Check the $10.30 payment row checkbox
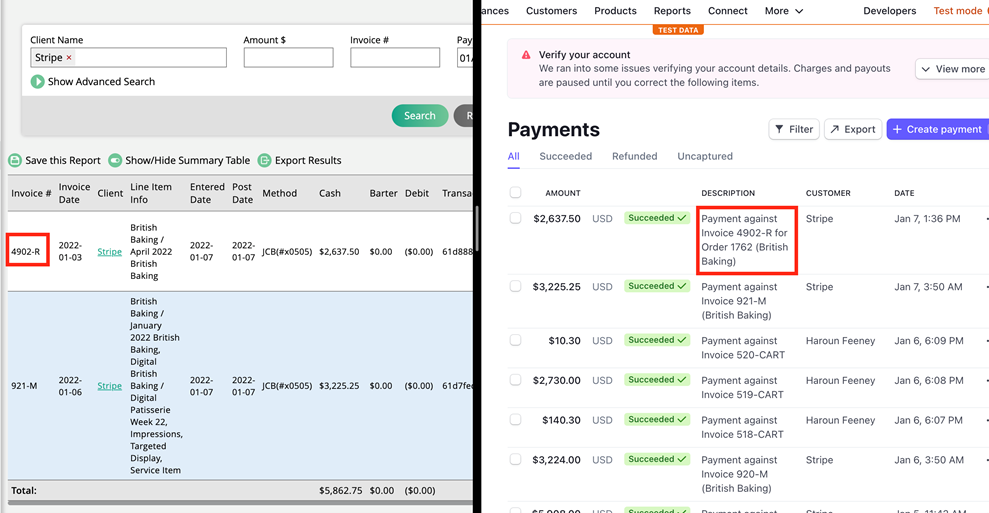Image resolution: width=989 pixels, height=513 pixels. pyautogui.click(x=515, y=341)
